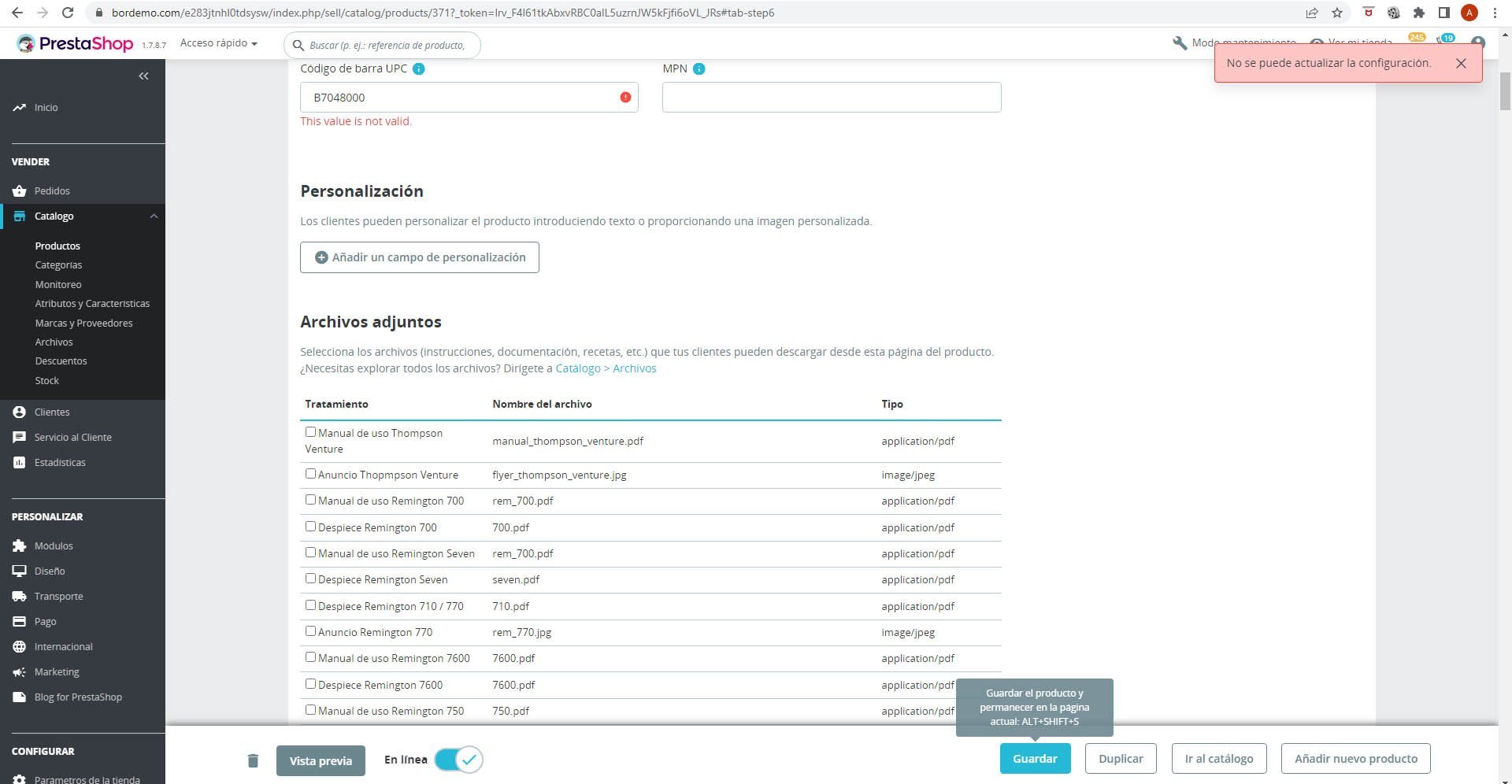Click the UPC barcode info icon
Viewport: 1512px width, 784px height.
[x=419, y=68]
